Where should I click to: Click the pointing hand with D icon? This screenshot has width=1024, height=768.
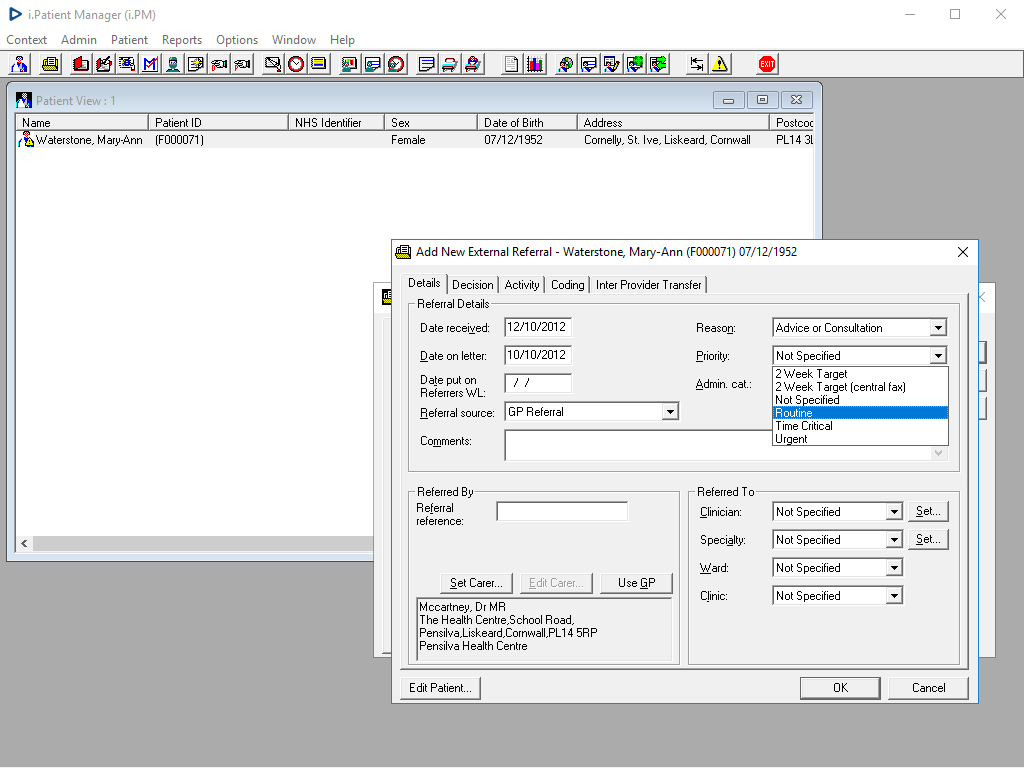pos(219,64)
